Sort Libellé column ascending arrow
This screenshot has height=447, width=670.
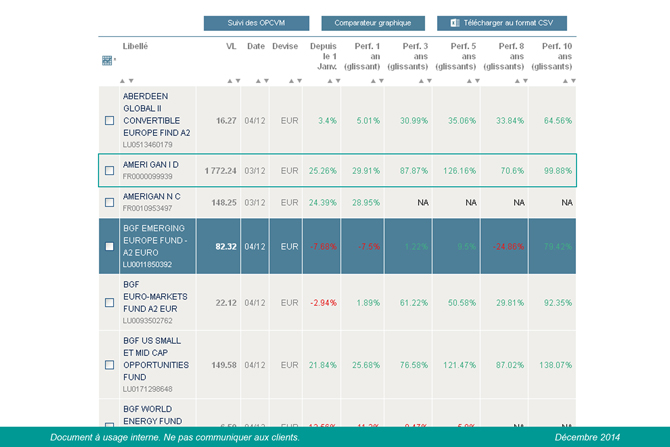121,80
